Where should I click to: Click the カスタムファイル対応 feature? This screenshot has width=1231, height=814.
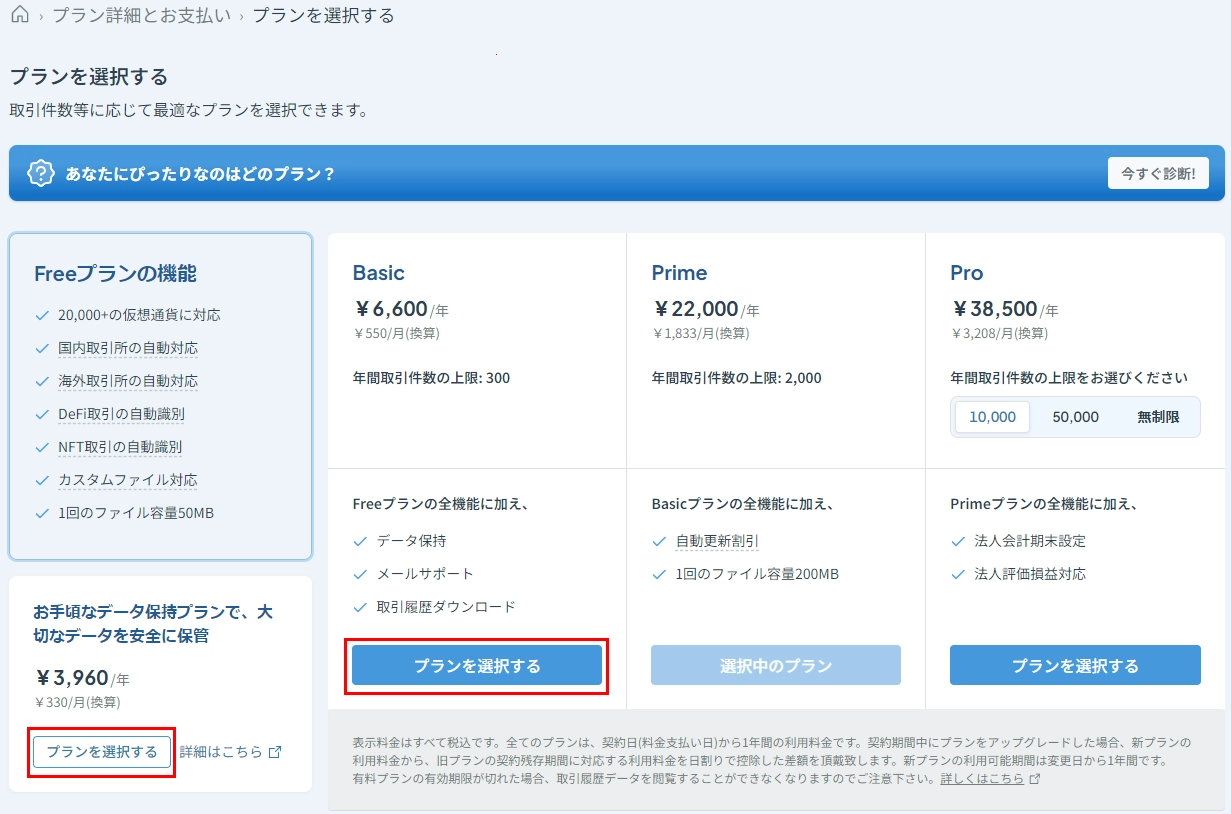(x=128, y=480)
